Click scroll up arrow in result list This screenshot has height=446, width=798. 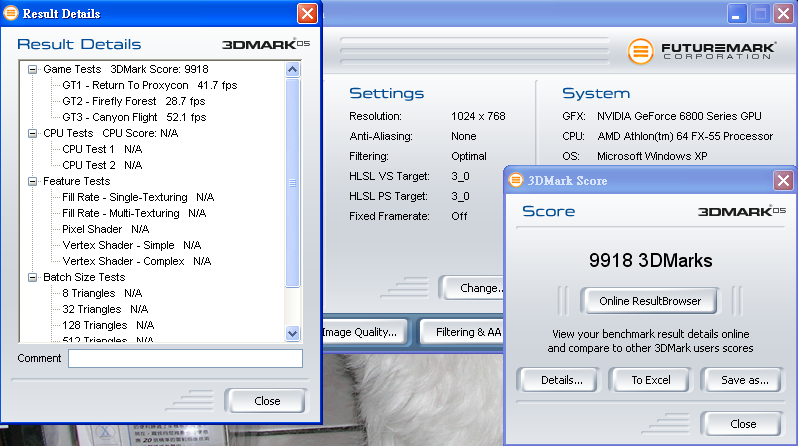293,69
